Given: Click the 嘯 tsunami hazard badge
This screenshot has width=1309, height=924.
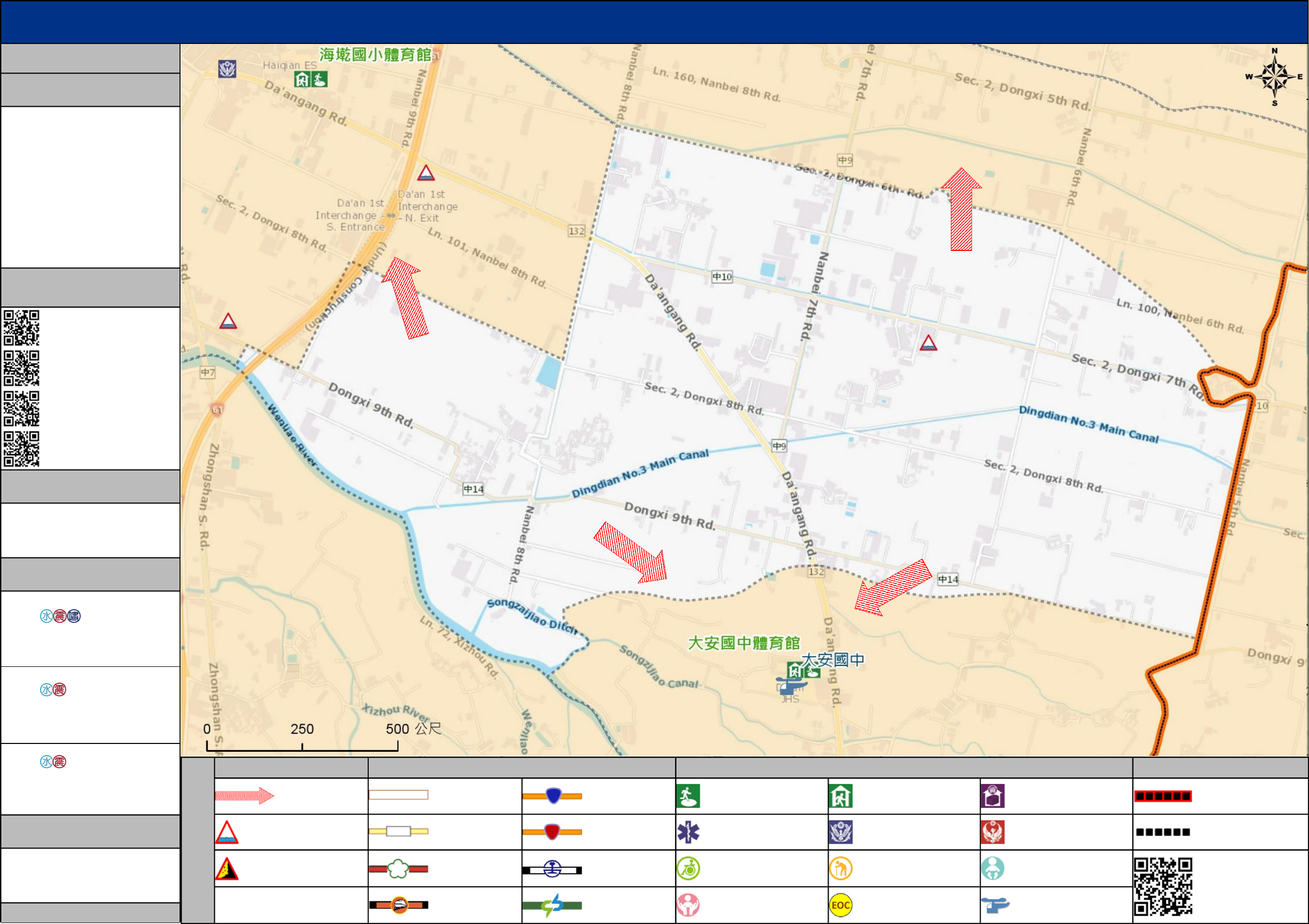Looking at the screenshot, I should pyautogui.click(x=74, y=616).
